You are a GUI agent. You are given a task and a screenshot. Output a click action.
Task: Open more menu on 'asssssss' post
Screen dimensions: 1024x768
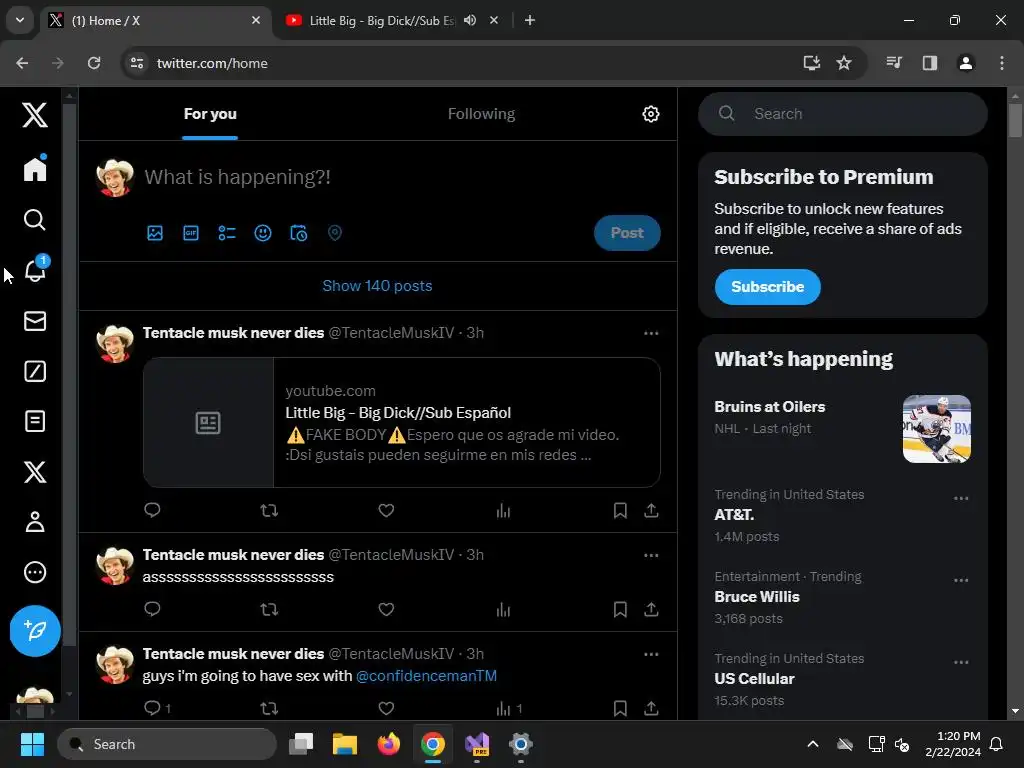click(x=651, y=555)
